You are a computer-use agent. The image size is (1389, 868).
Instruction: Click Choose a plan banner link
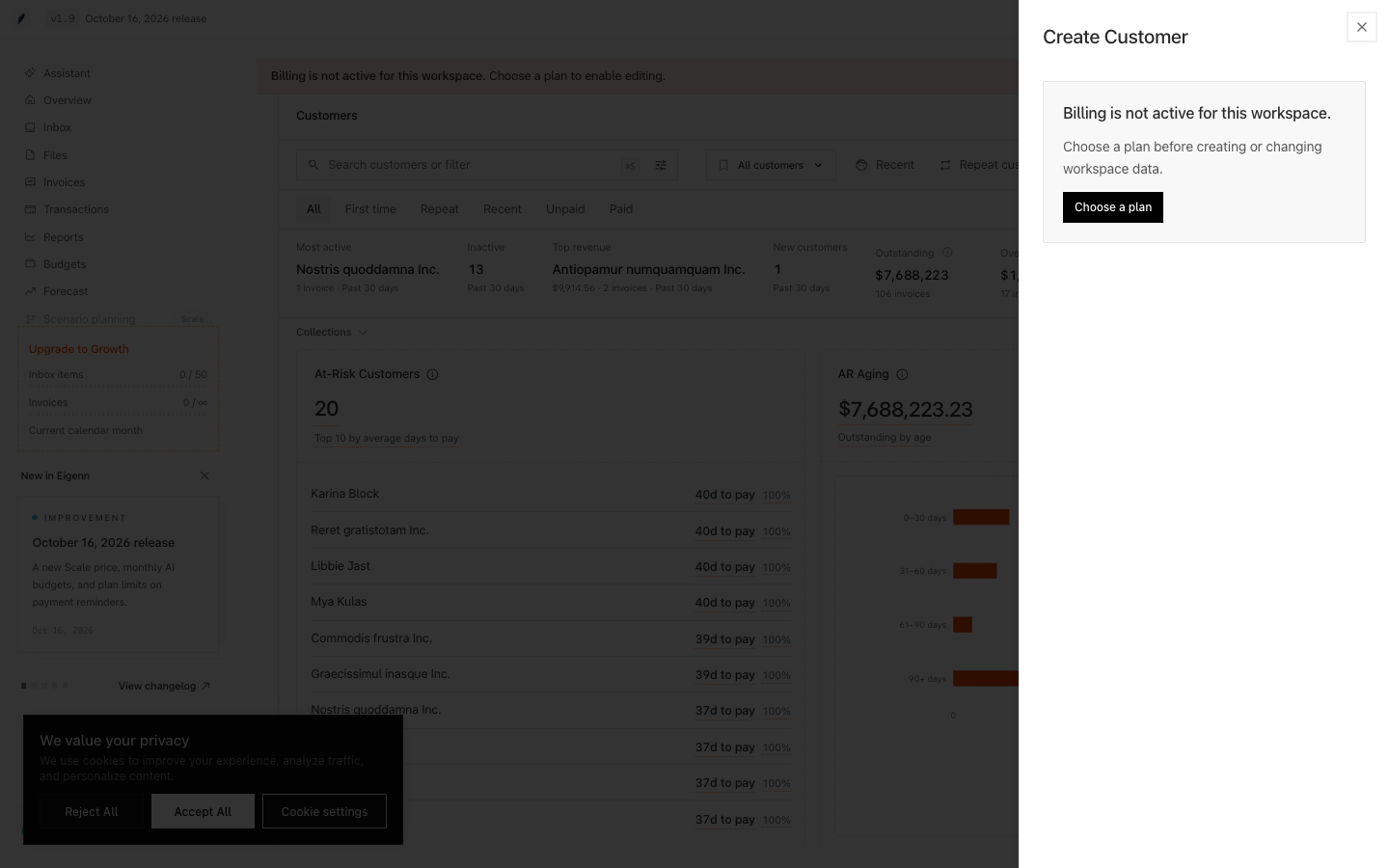pyautogui.click(x=577, y=76)
